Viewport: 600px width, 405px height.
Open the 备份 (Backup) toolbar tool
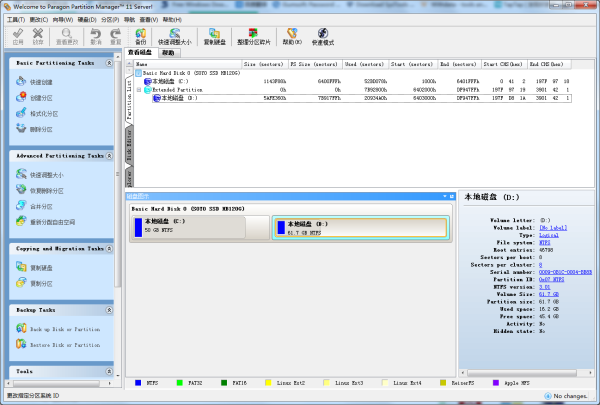pos(141,37)
